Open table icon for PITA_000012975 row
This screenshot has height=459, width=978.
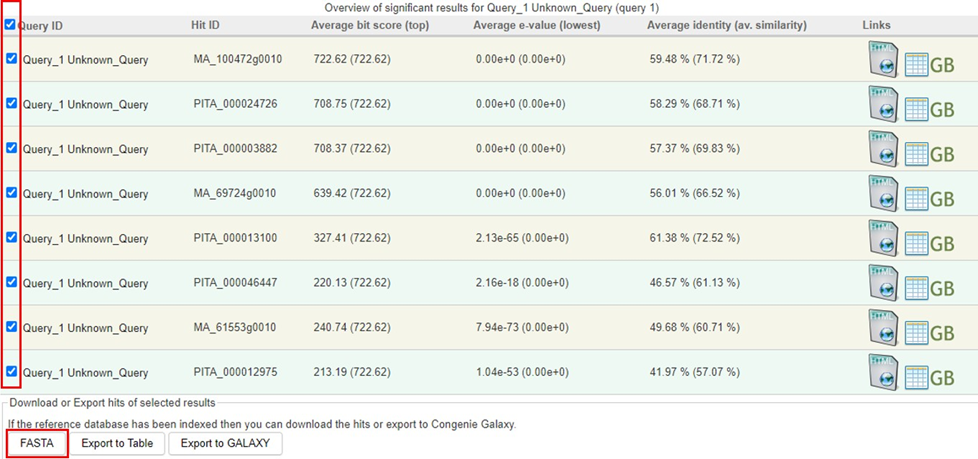pyautogui.click(x=916, y=379)
